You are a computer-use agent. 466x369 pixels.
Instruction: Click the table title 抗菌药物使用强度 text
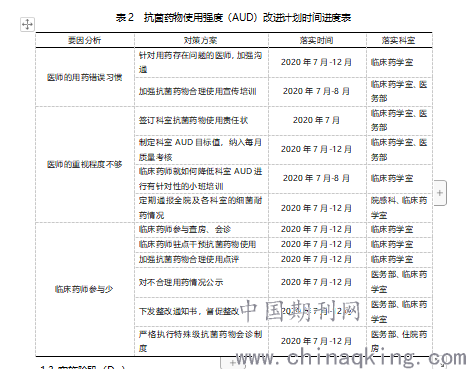183,17
